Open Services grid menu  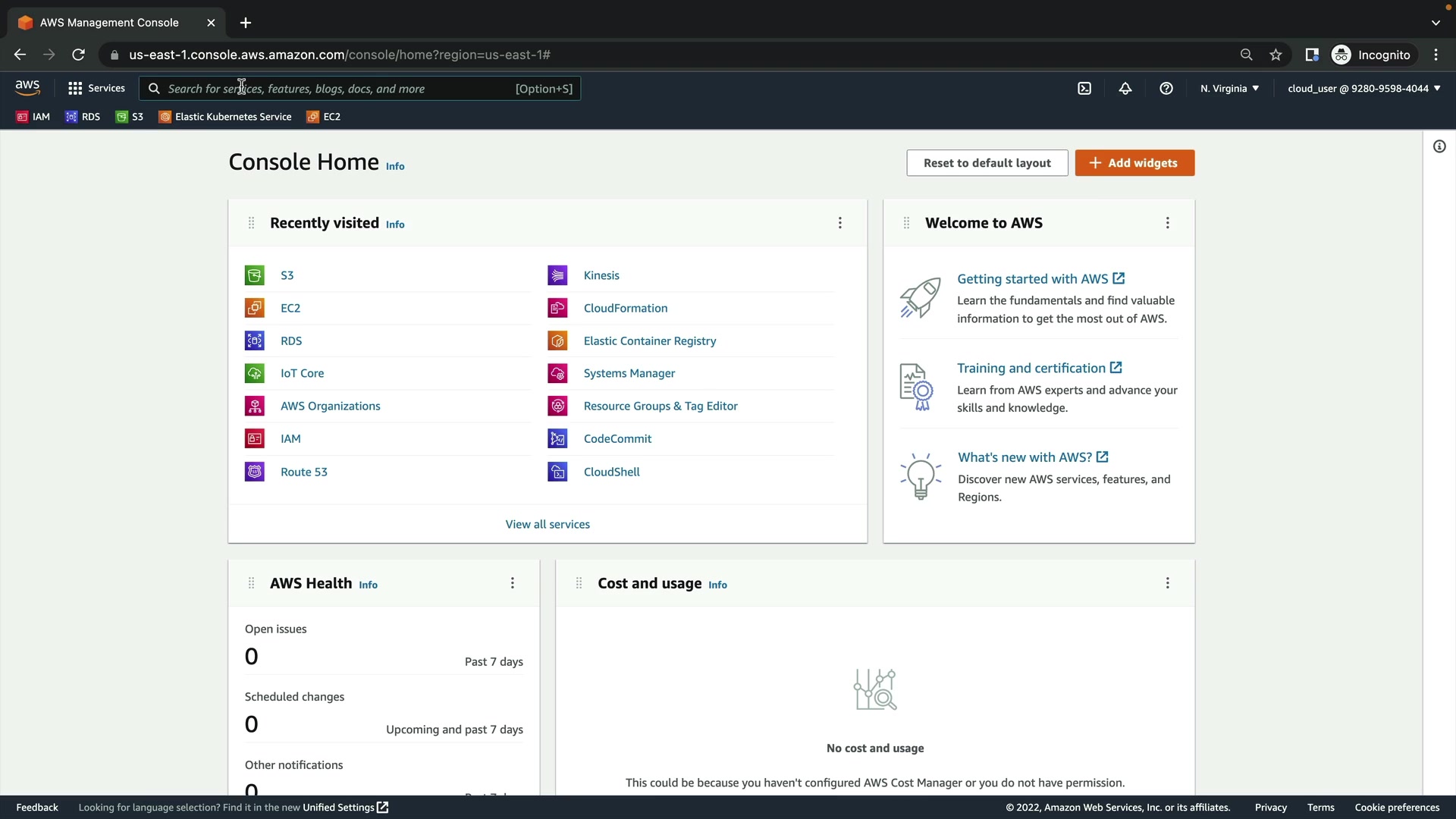click(x=96, y=89)
